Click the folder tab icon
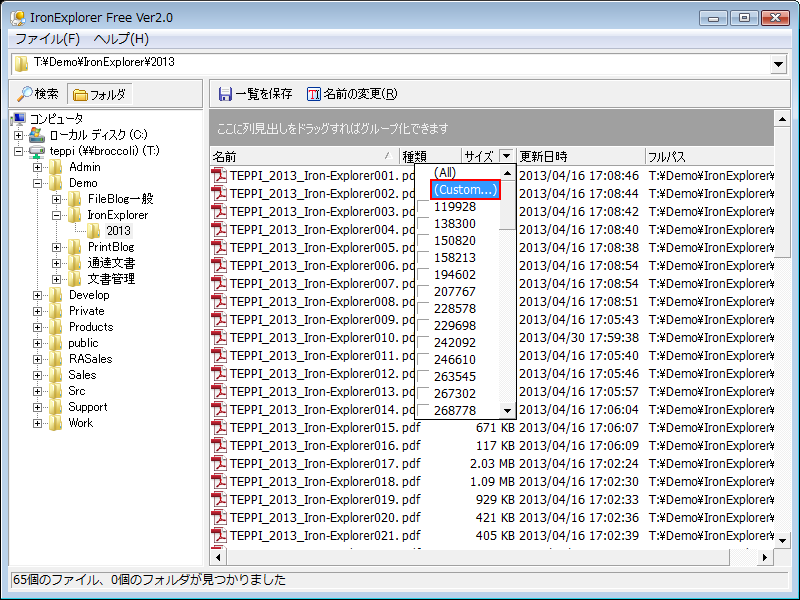This screenshot has height=600, width=800. [80, 94]
